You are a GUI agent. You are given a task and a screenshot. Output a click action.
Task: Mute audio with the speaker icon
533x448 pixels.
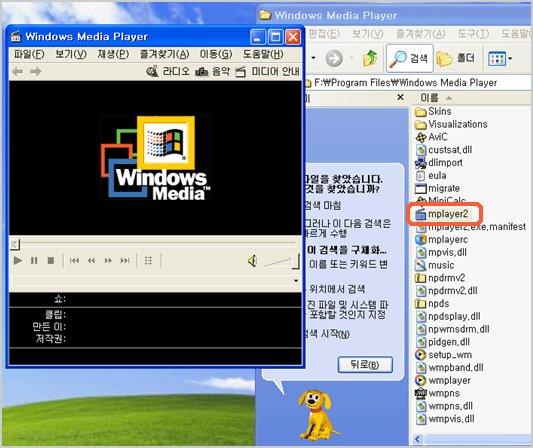tap(253, 261)
